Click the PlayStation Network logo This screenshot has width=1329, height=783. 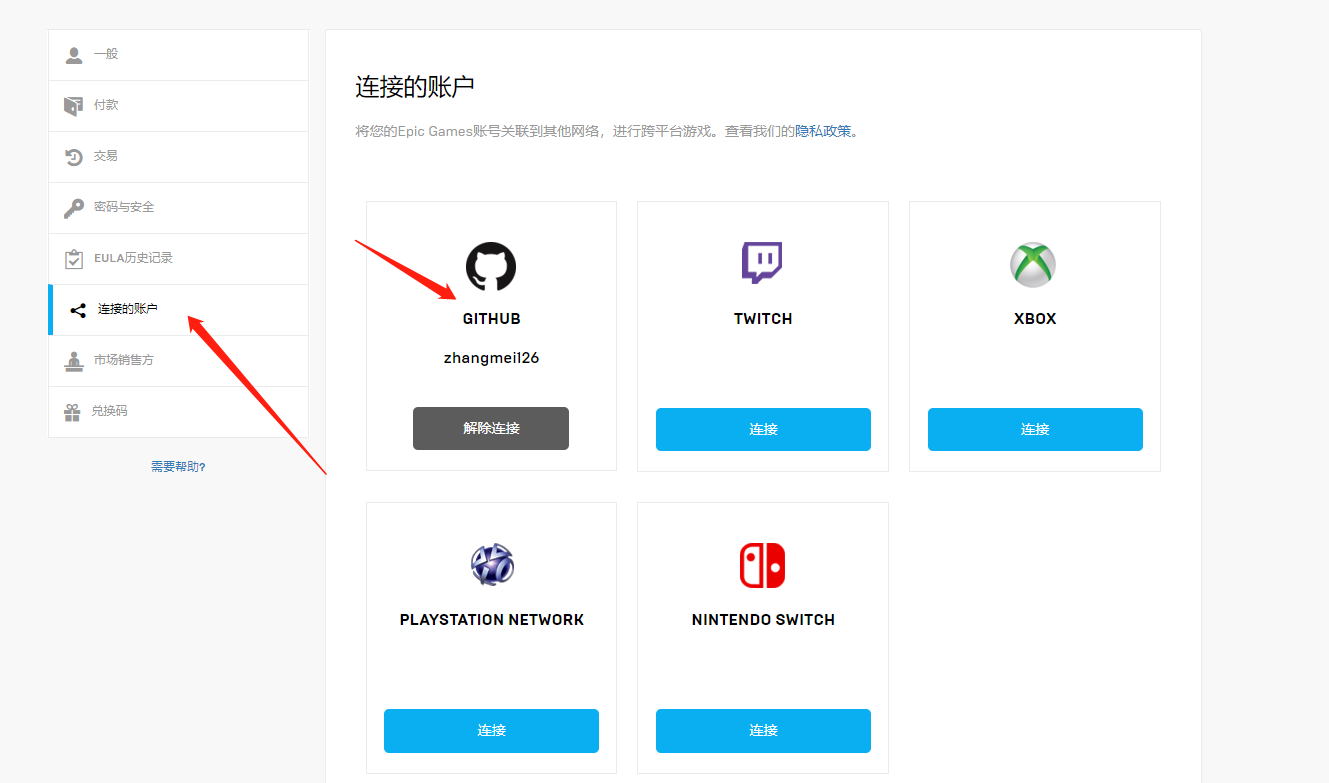492,565
